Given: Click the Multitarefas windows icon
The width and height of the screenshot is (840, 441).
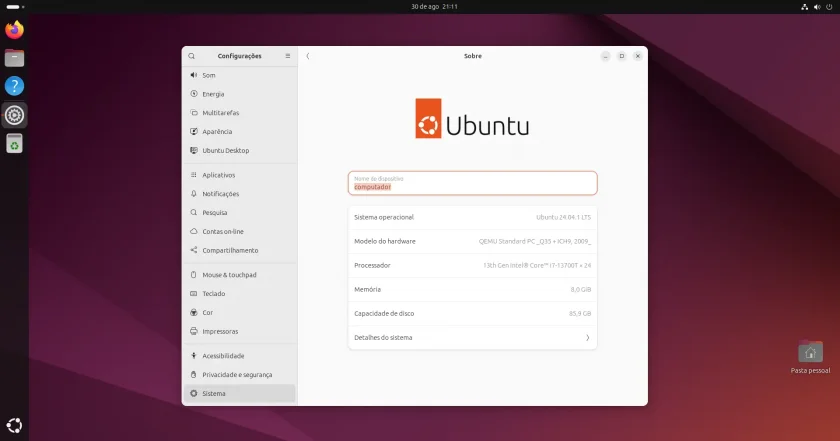Looking at the screenshot, I should click(194, 113).
